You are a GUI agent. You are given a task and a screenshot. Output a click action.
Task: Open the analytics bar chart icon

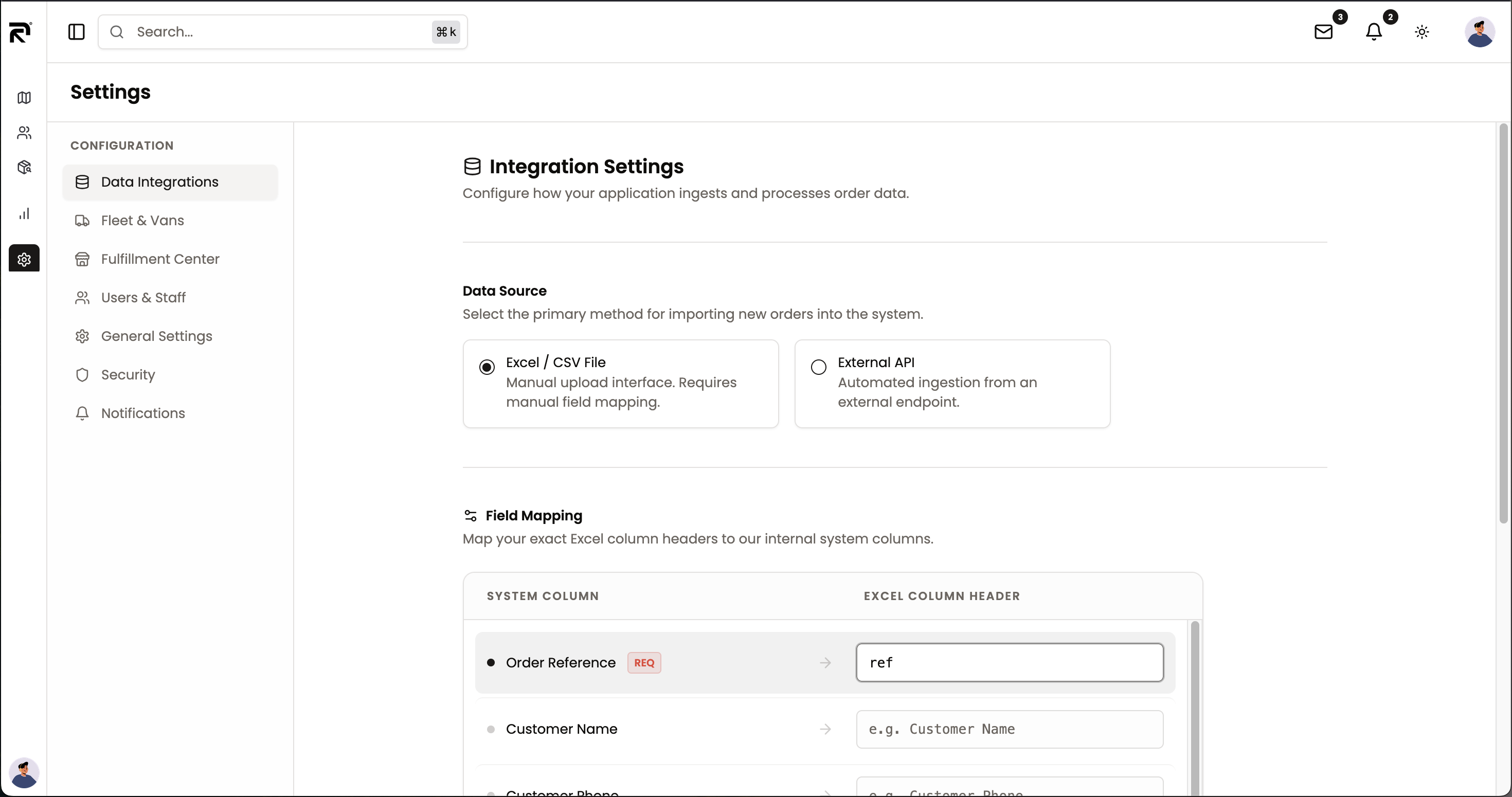coord(24,213)
